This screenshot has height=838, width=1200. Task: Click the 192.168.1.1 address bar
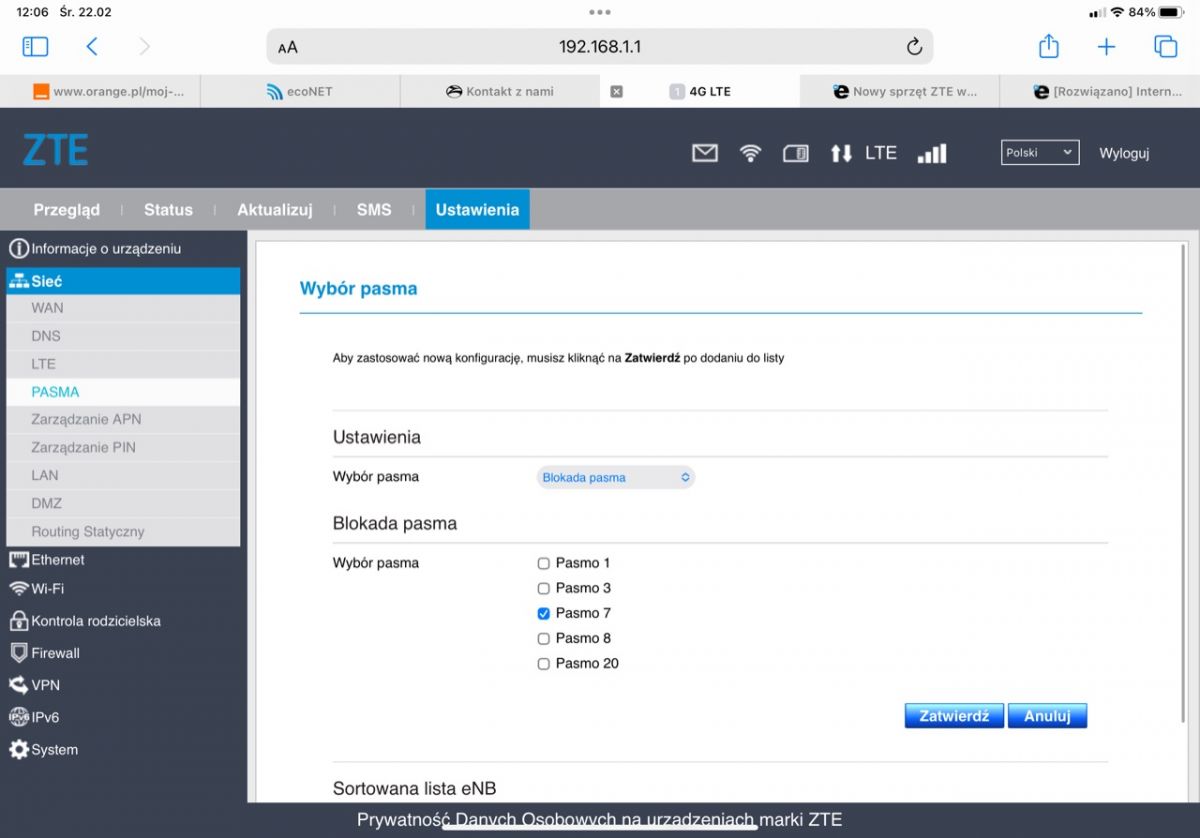[x=600, y=47]
